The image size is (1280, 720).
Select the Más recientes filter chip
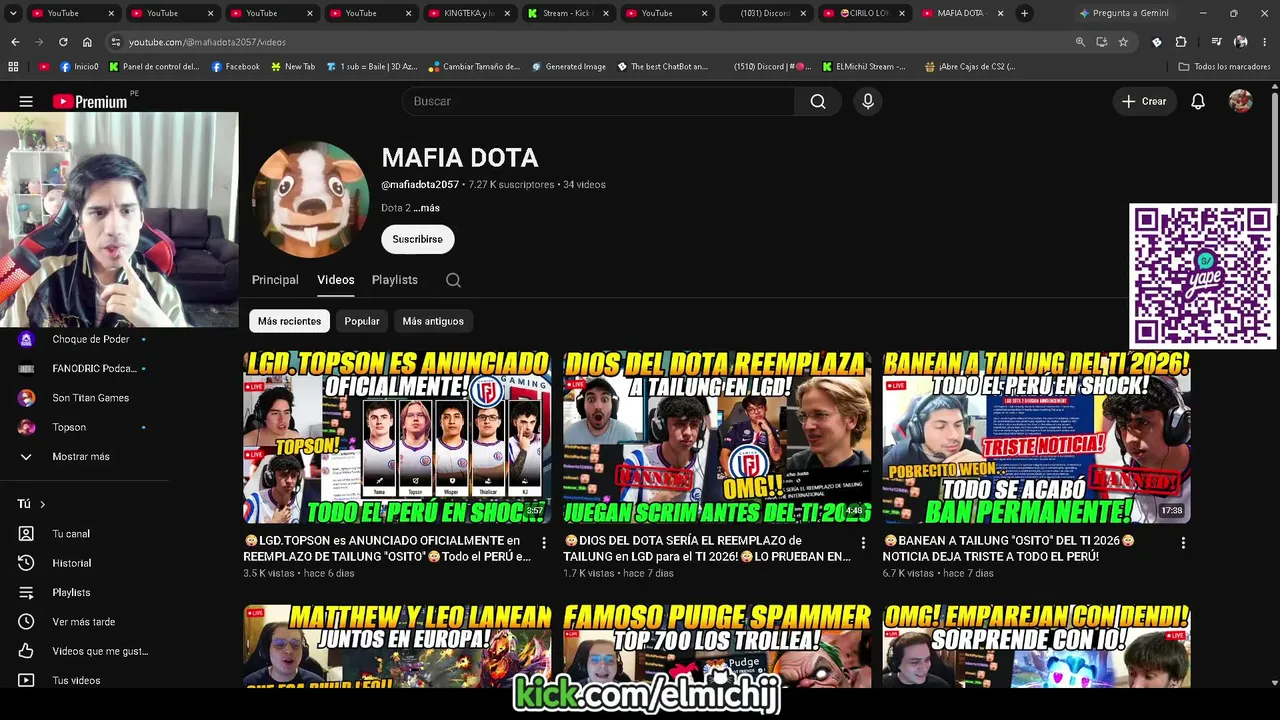click(289, 321)
